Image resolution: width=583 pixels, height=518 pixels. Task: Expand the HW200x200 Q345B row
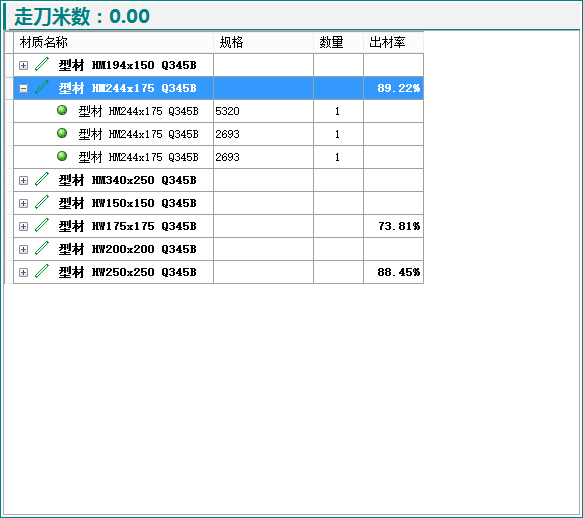point(23,250)
